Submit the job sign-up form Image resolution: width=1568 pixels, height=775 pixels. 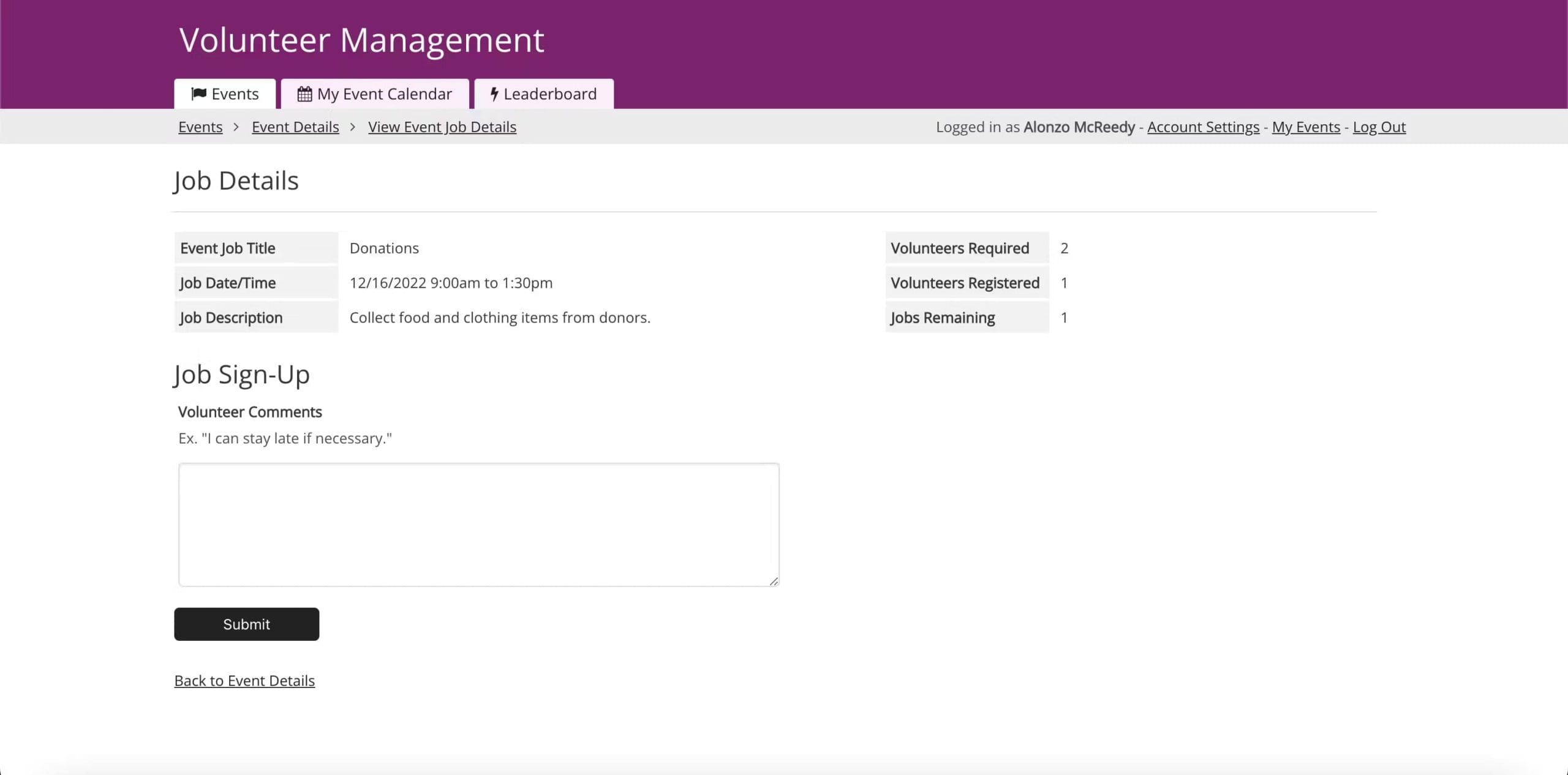tap(246, 624)
